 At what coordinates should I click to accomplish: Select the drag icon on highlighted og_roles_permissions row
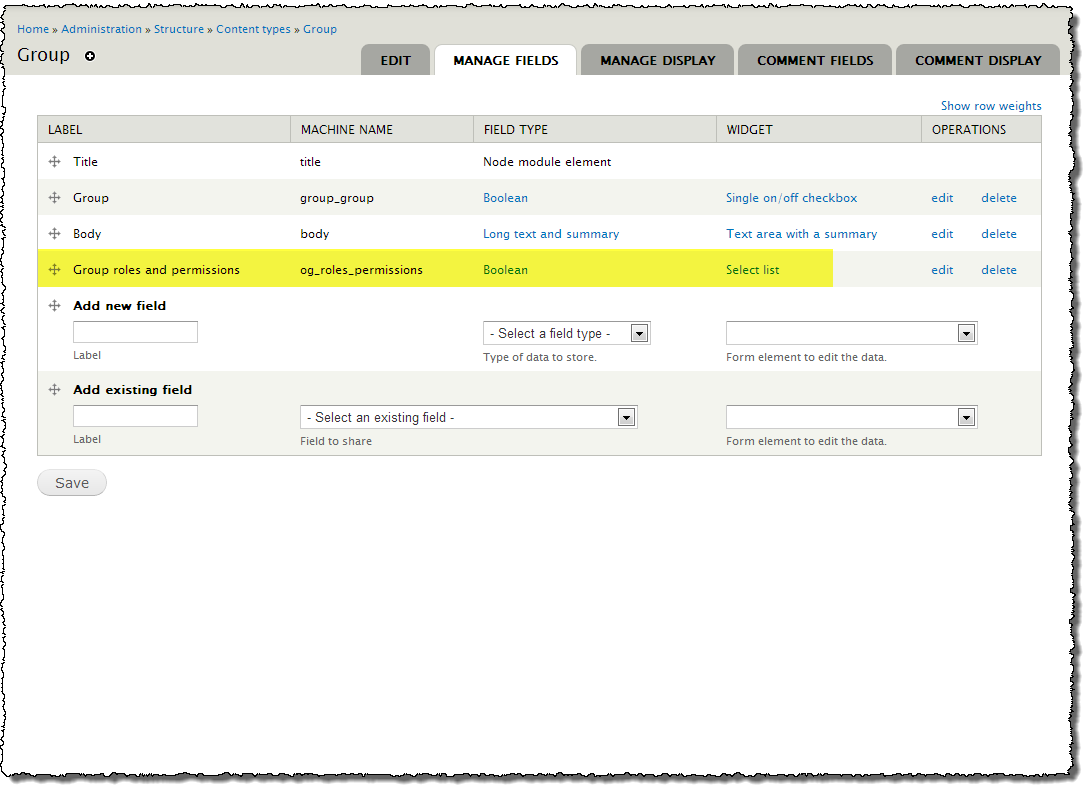point(55,269)
